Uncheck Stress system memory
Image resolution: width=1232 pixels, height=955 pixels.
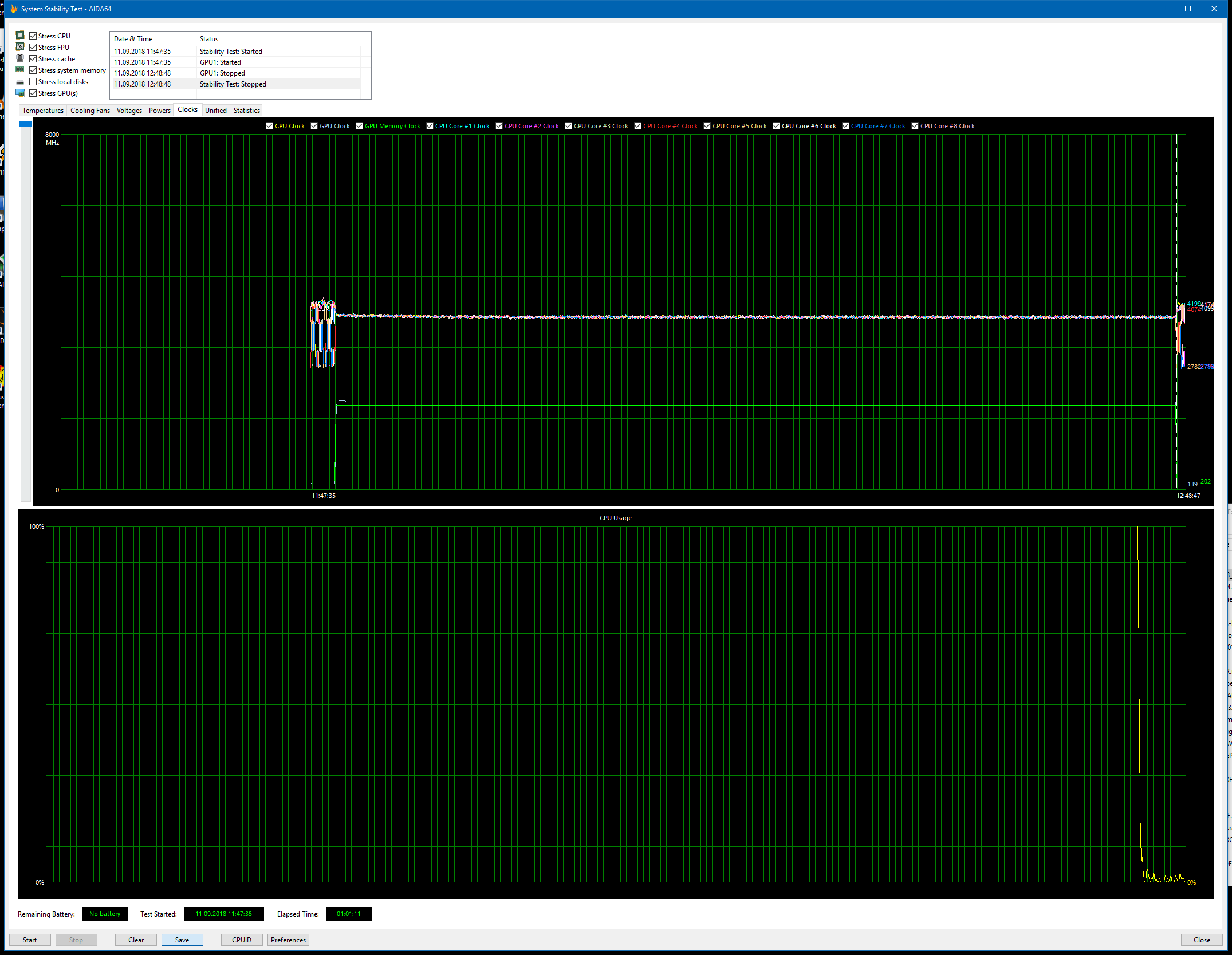[33, 70]
